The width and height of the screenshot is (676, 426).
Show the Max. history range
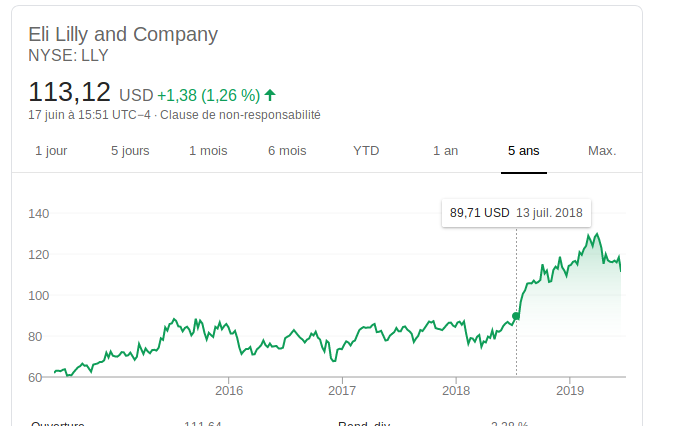coord(602,151)
